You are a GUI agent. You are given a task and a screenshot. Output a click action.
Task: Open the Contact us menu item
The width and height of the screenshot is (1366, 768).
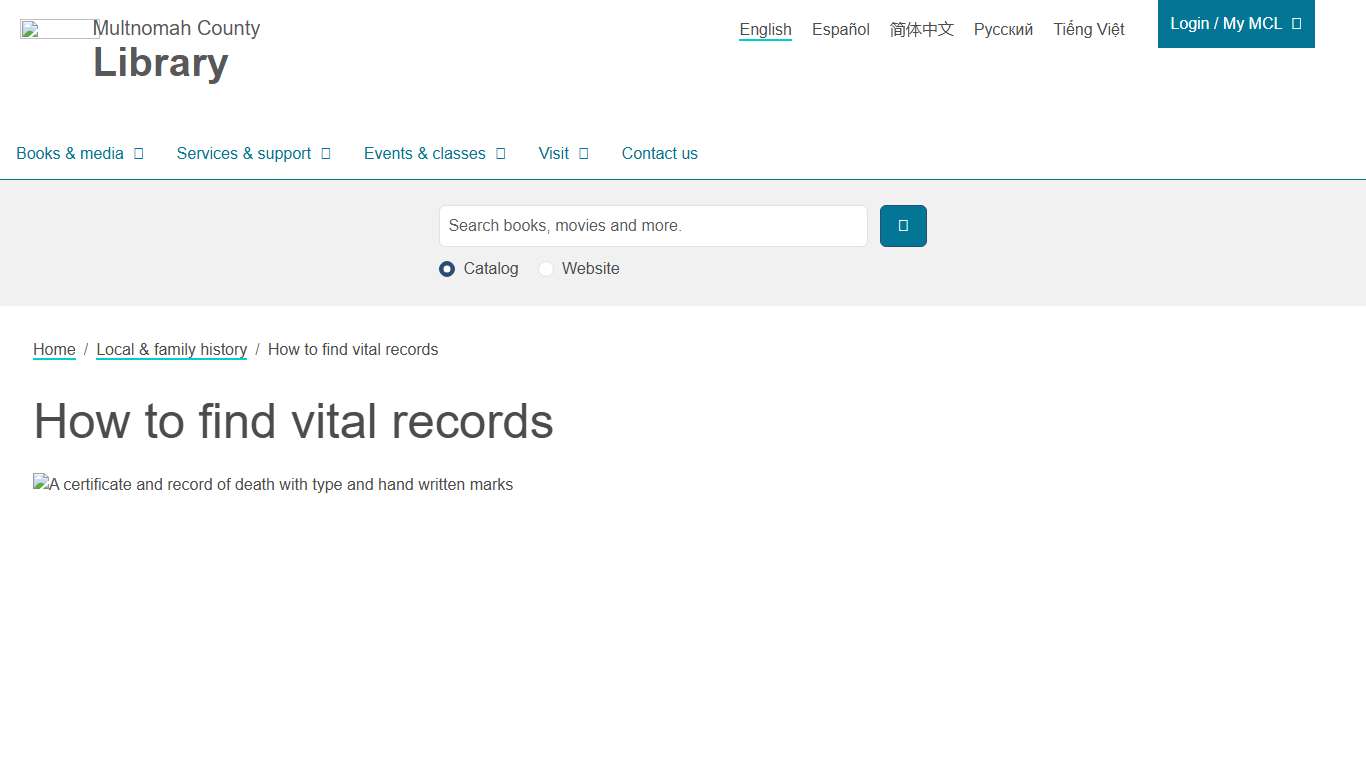(659, 153)
